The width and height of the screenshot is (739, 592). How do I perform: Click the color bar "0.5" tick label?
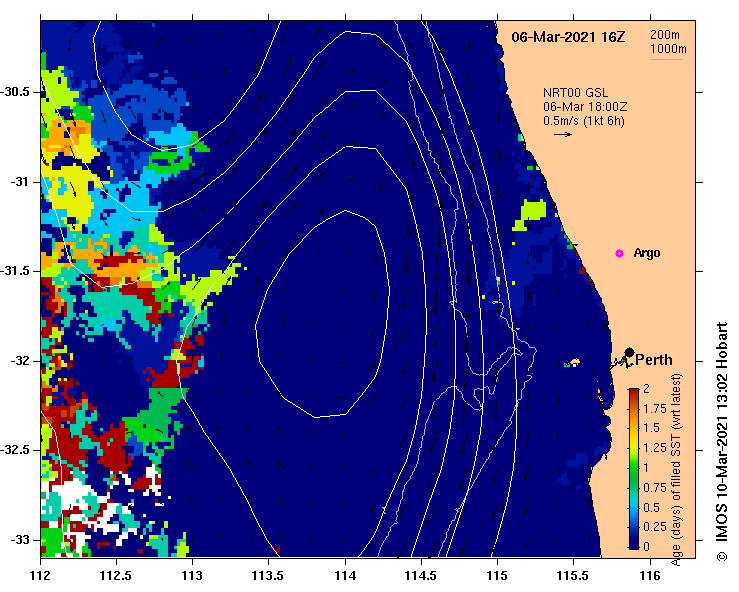click(651, 507)
